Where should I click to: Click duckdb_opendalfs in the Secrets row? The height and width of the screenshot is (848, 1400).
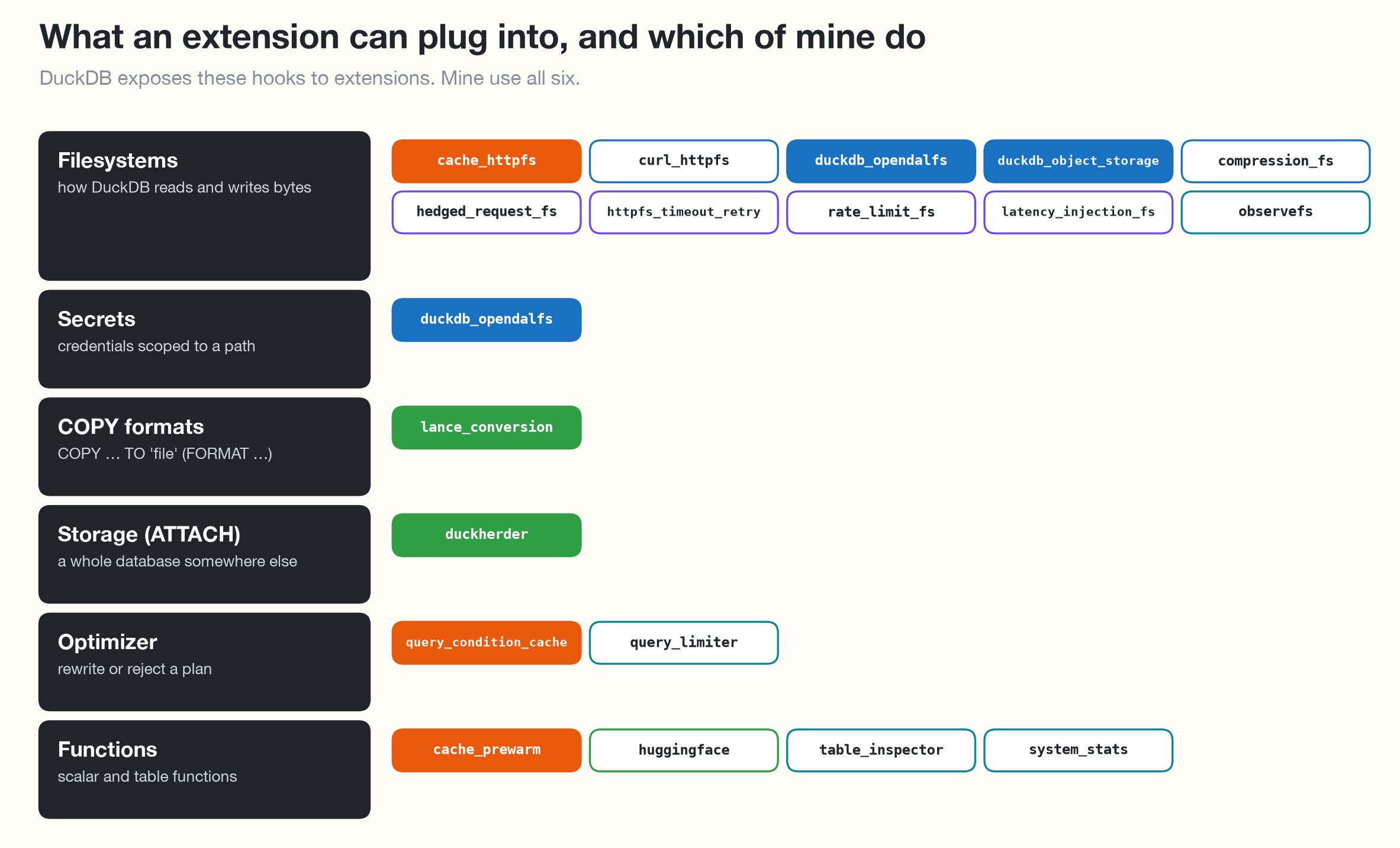pyautogui.click(x=486, y=320)
